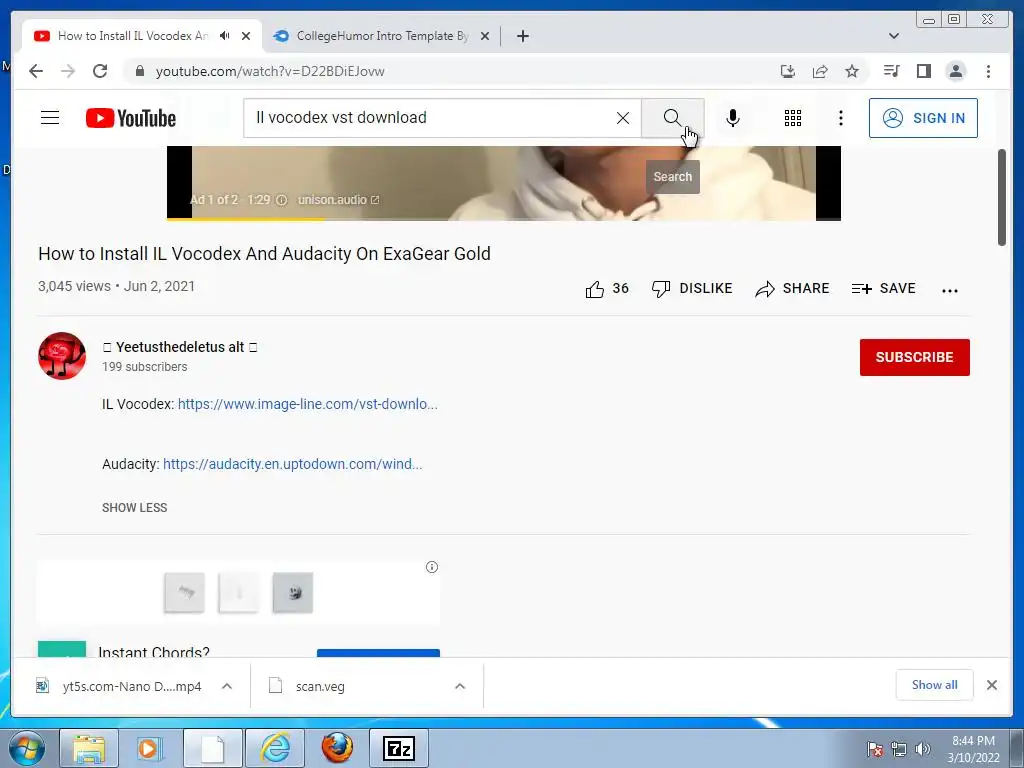Open the audacity.en.uptodown.com link

coord(293,464)
